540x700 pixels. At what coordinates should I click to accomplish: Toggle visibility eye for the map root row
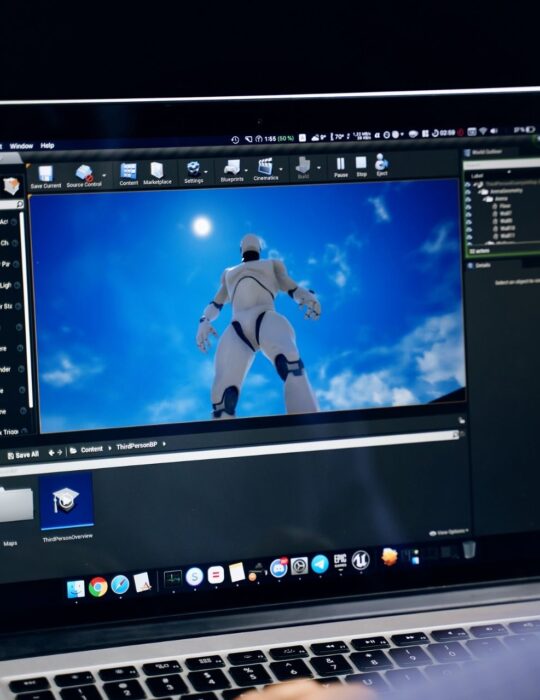pos(468,184)
